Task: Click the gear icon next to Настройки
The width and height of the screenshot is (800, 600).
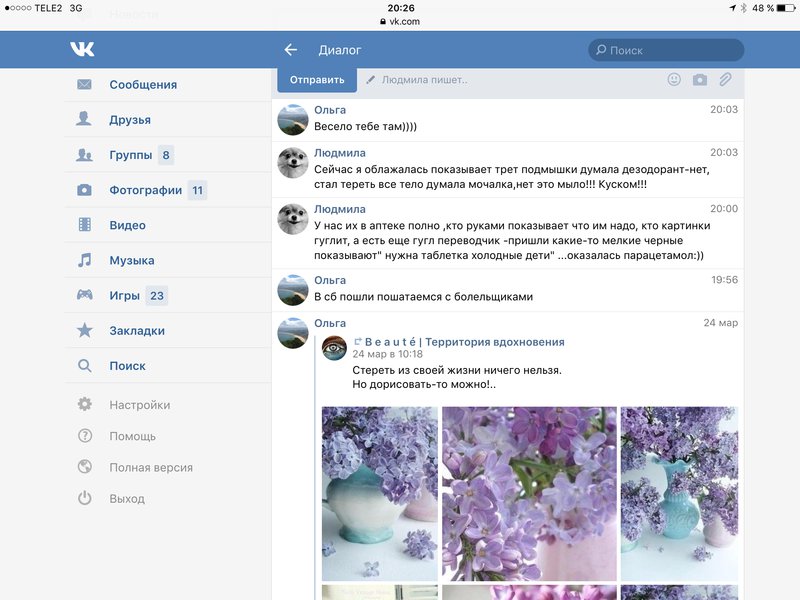Action: [x=85, y=404]
